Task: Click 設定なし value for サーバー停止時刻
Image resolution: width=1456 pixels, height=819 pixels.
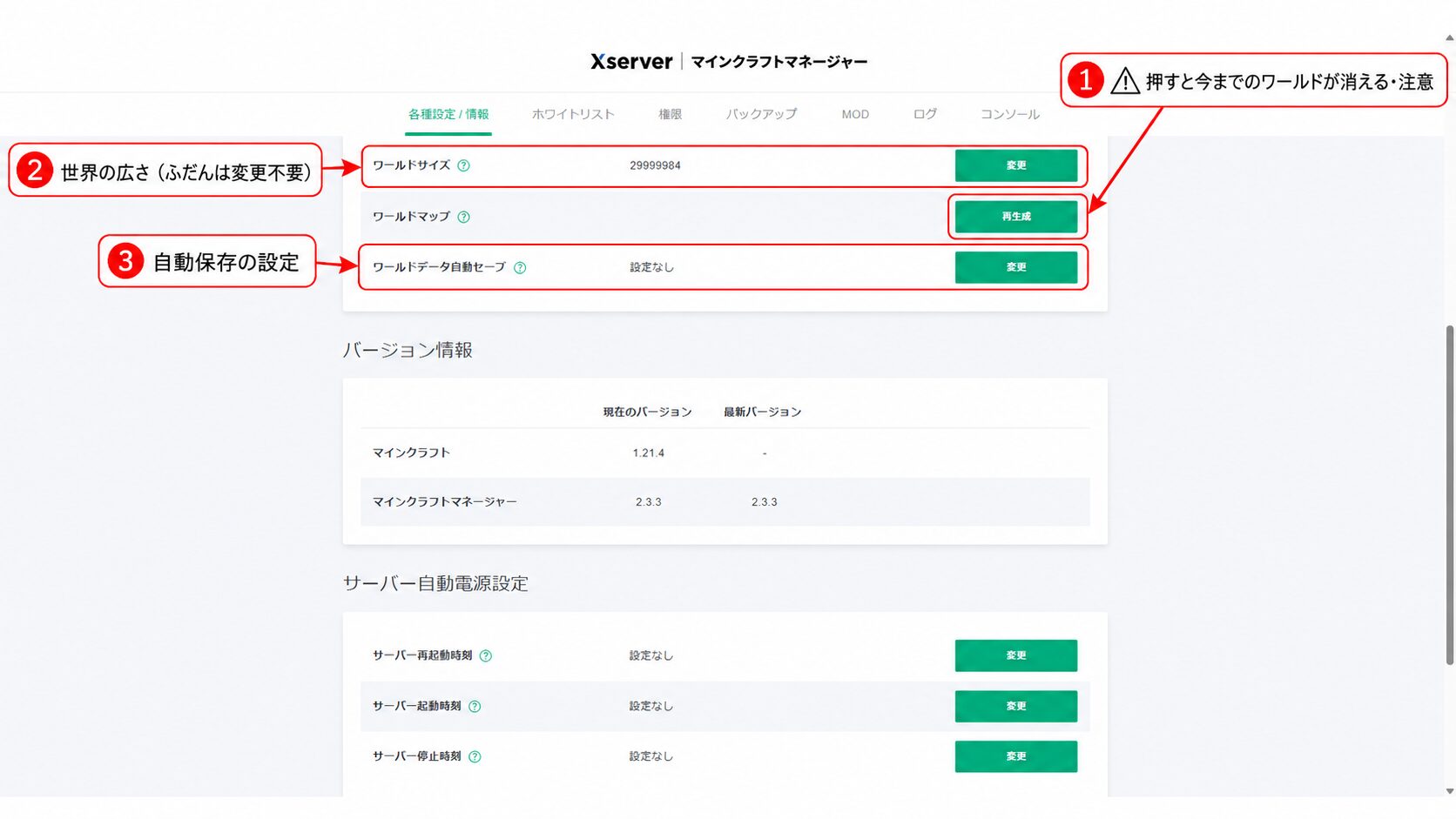Action: (651, 756)
